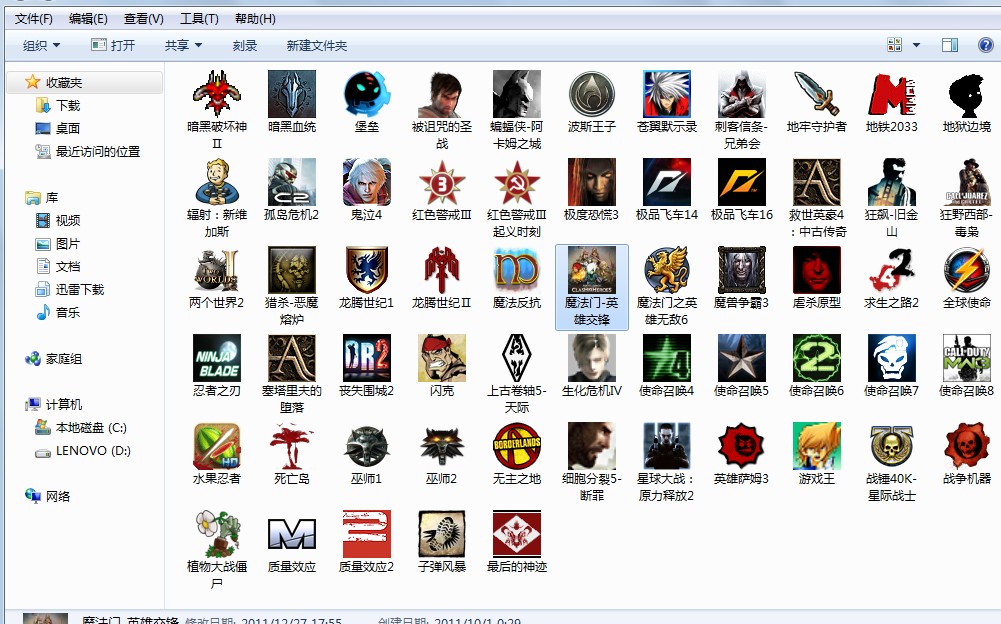Go to 桌面 in the sidebar
Viewport: 1001px width, 624px height.
tap(68, 128)
